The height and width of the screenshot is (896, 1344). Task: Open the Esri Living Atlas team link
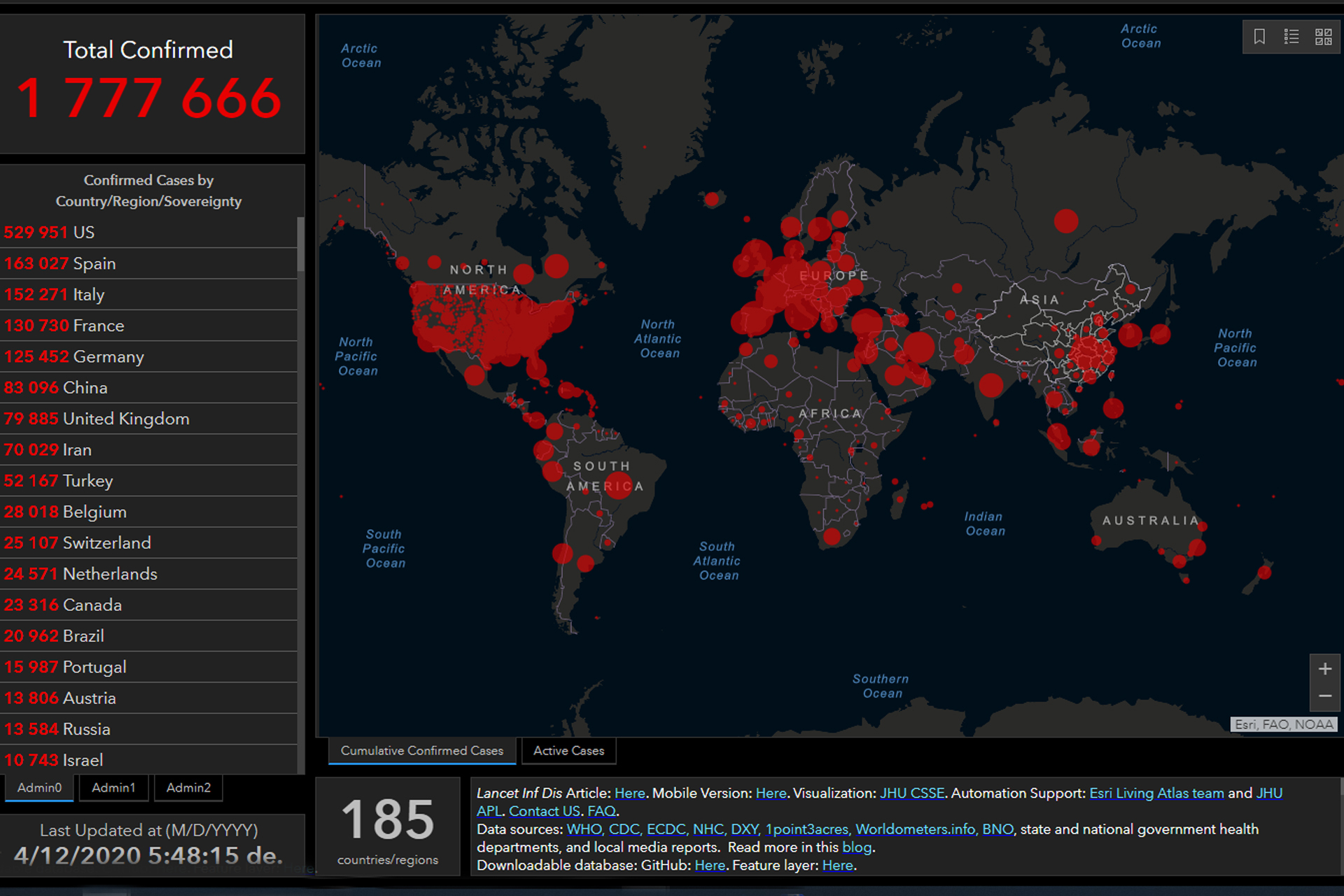[x=1156, y=793]
